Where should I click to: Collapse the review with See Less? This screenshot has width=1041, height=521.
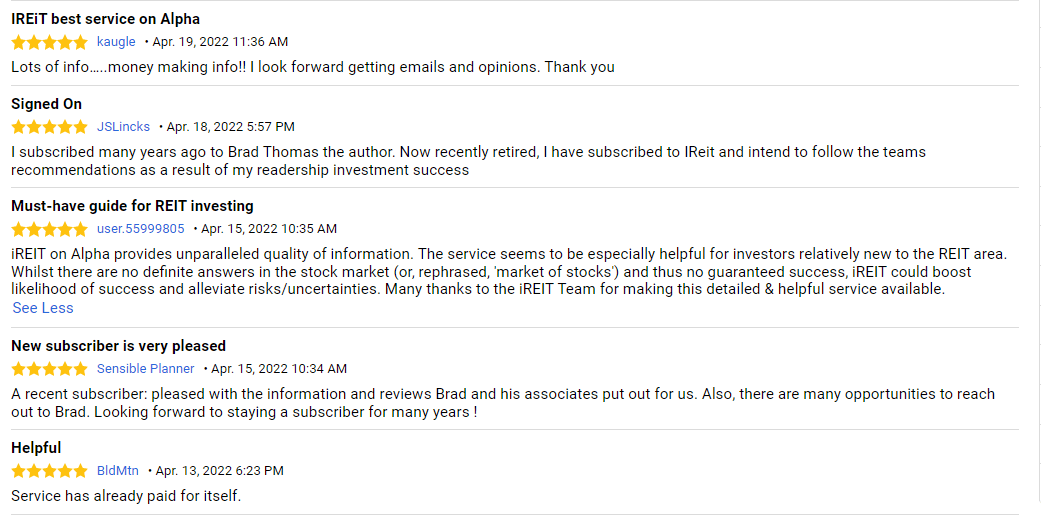43,308
